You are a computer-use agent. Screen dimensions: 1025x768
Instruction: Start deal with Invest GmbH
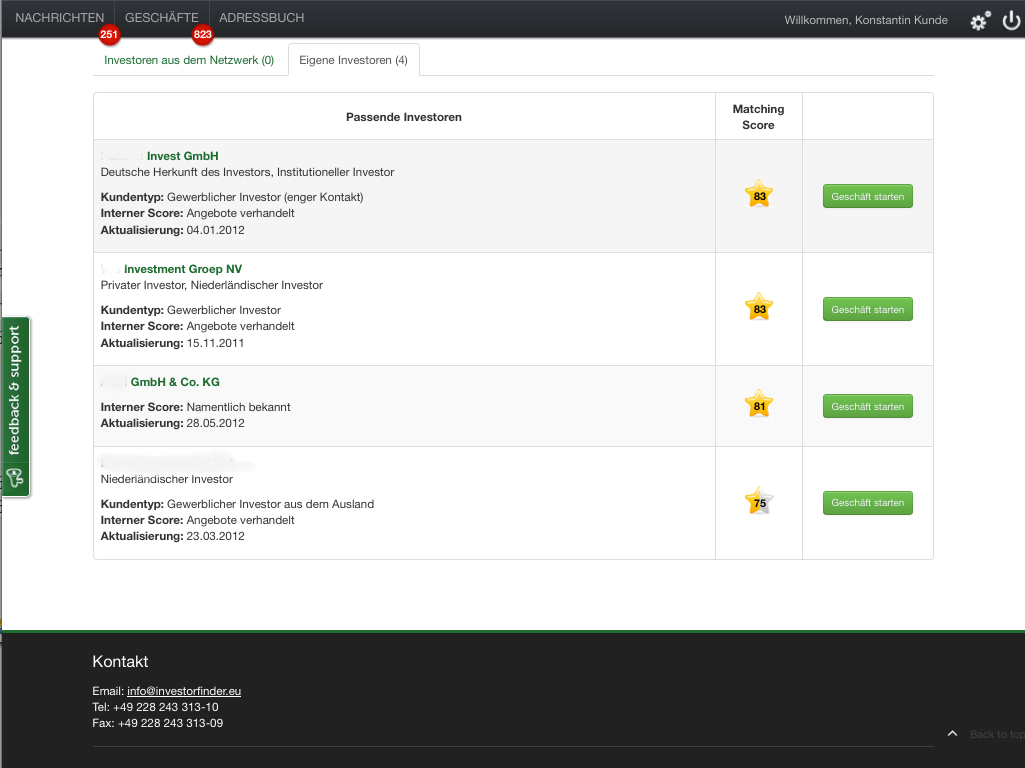tap(867, 197)
